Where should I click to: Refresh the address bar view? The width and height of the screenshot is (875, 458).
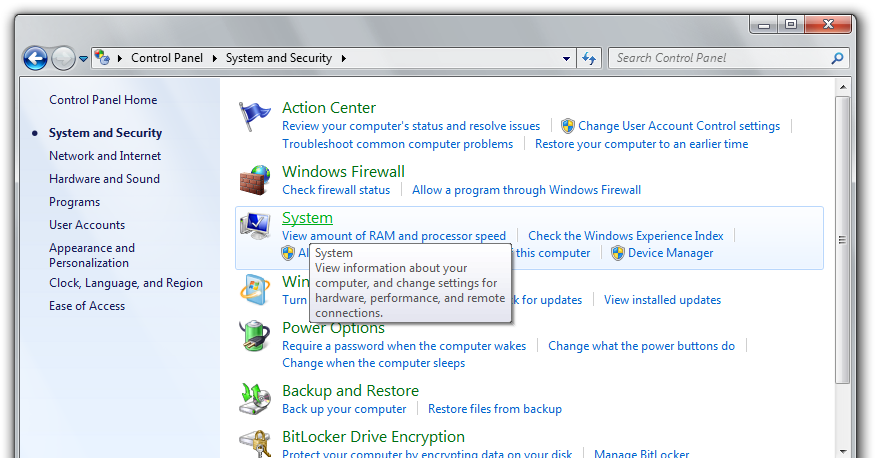click(x=589, y=58)
